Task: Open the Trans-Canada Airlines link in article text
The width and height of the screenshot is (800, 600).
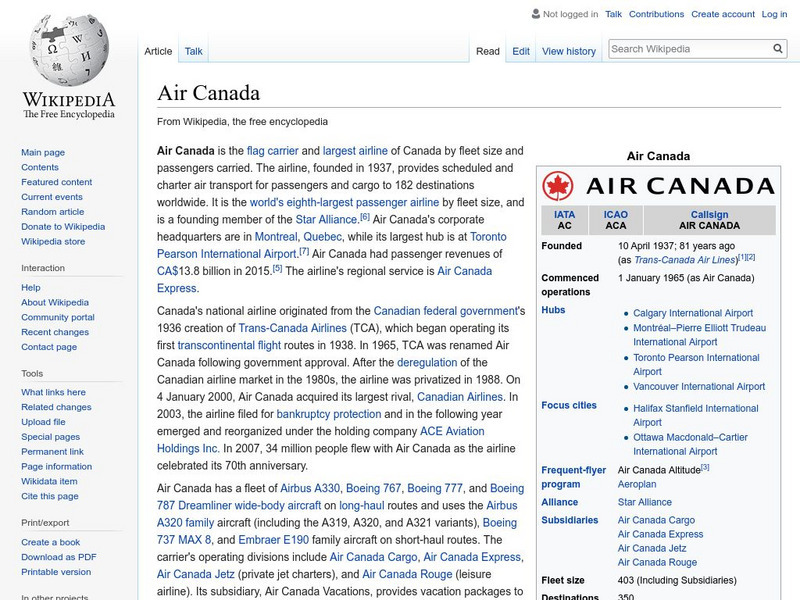Action: coord(292,328)
